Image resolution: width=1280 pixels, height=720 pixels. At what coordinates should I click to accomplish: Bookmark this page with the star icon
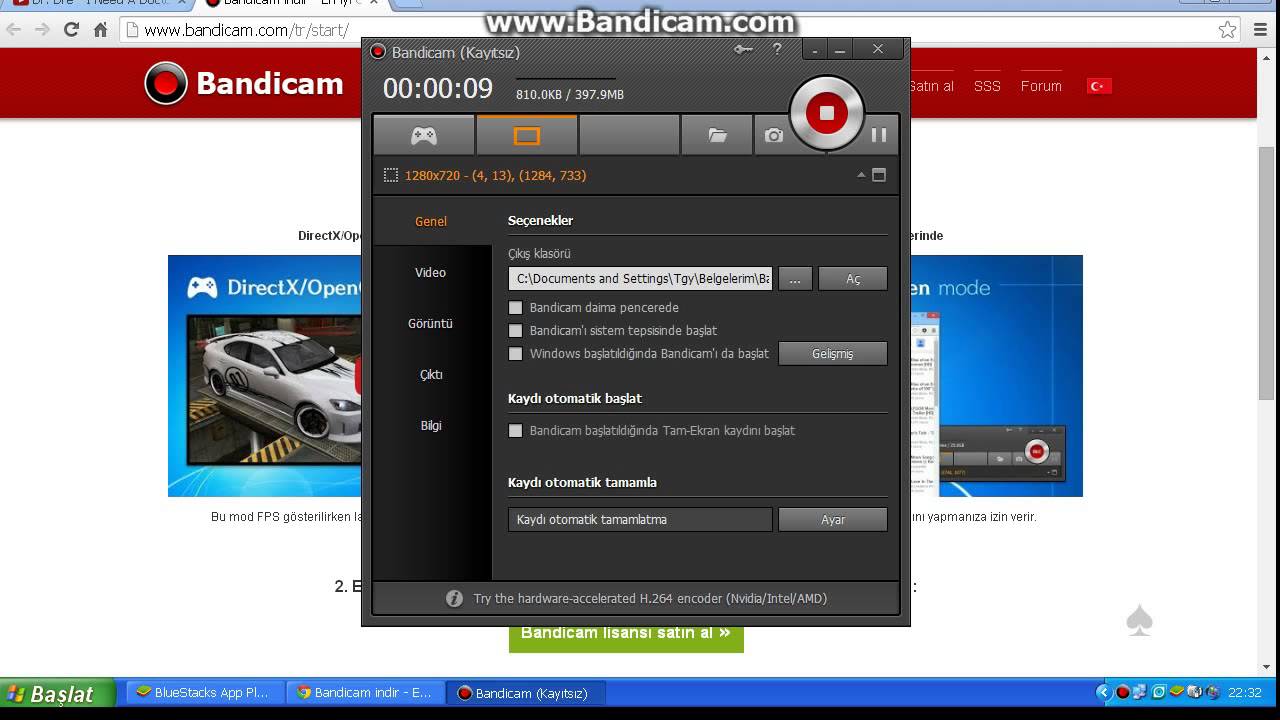coord(1227,30)
